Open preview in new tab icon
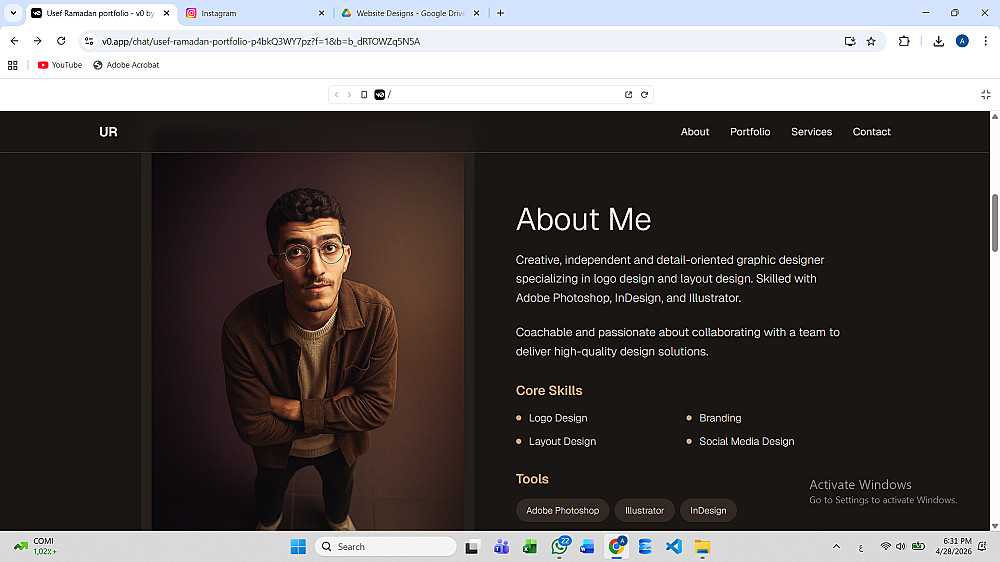 coord(628,94)
